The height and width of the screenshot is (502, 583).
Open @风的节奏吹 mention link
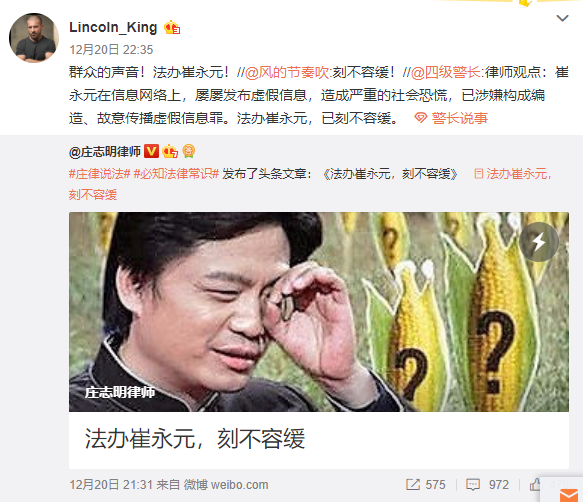[x=287, y=73]
